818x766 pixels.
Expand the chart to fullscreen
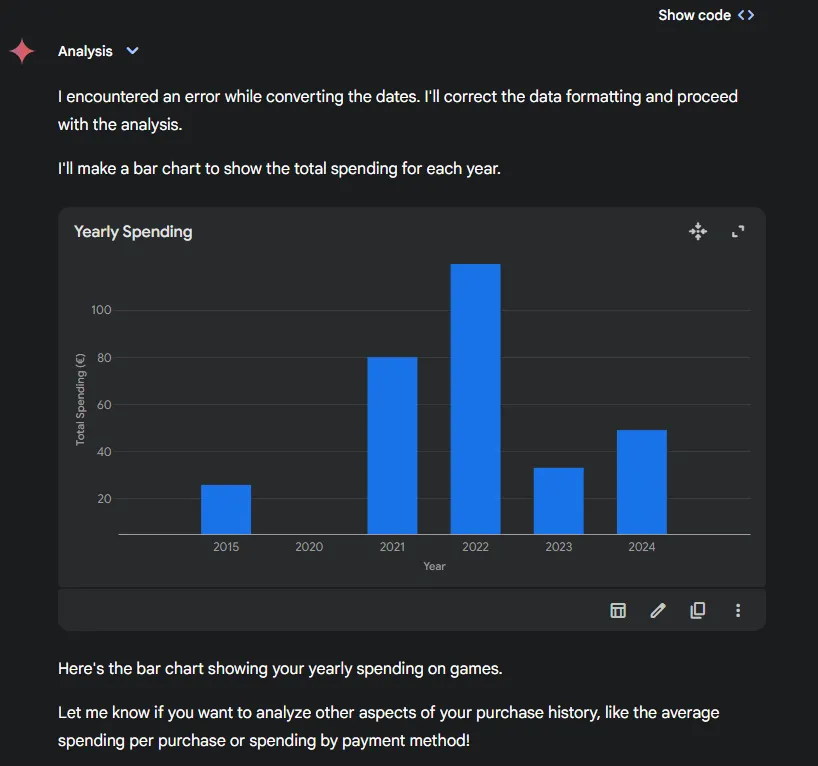coord(738,231)
